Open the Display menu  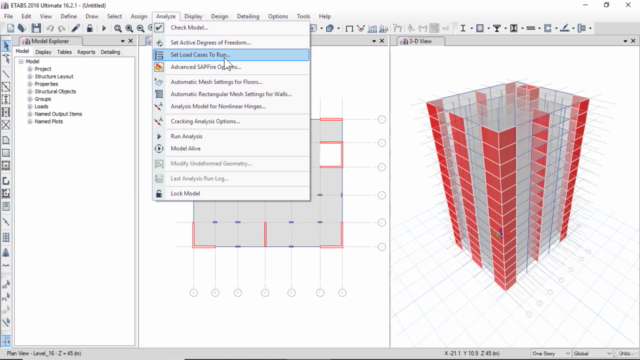pyautogui.click(x=193, y=16)
